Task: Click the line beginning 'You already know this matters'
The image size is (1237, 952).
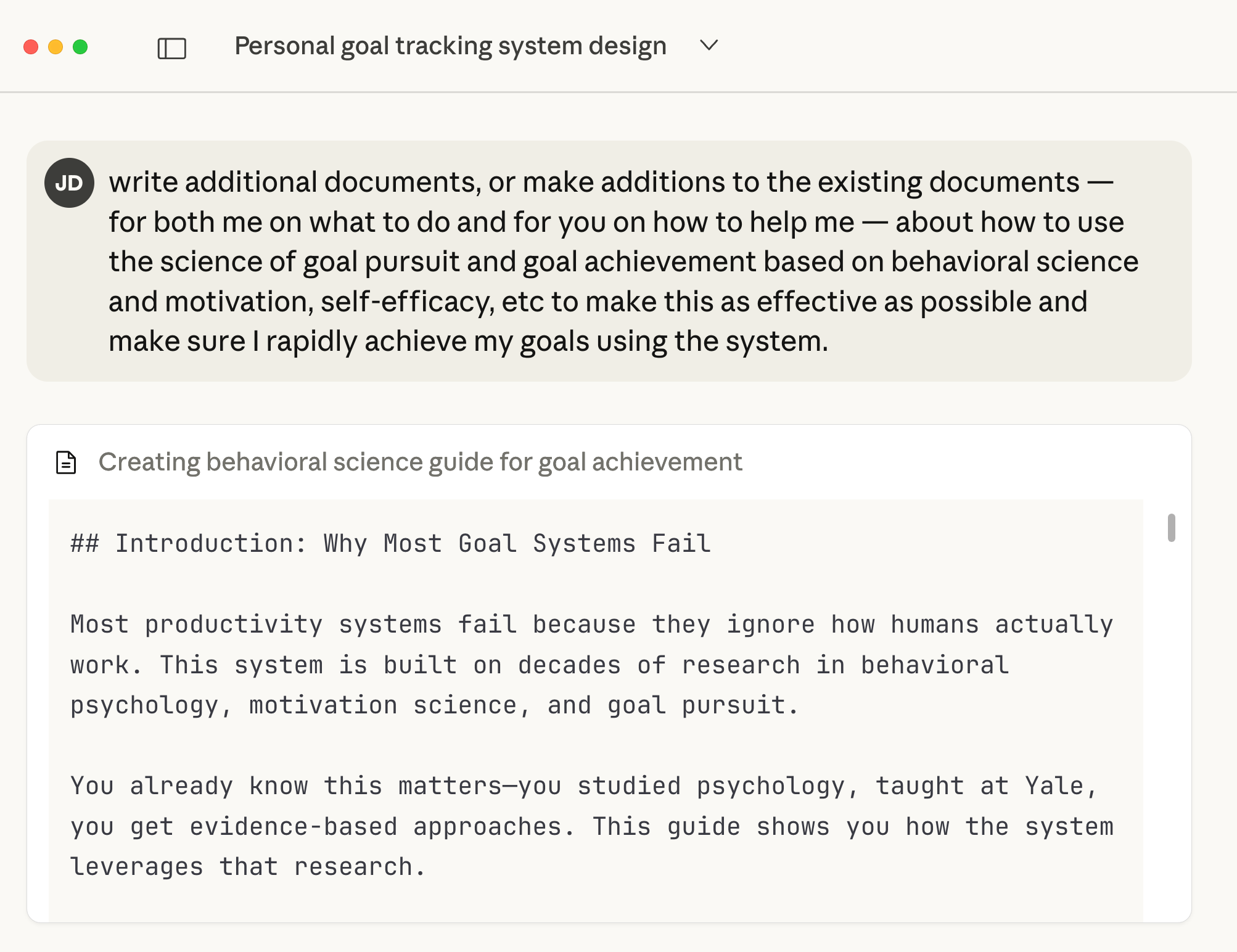Action: pyautogui.click(x=583, y=786)
